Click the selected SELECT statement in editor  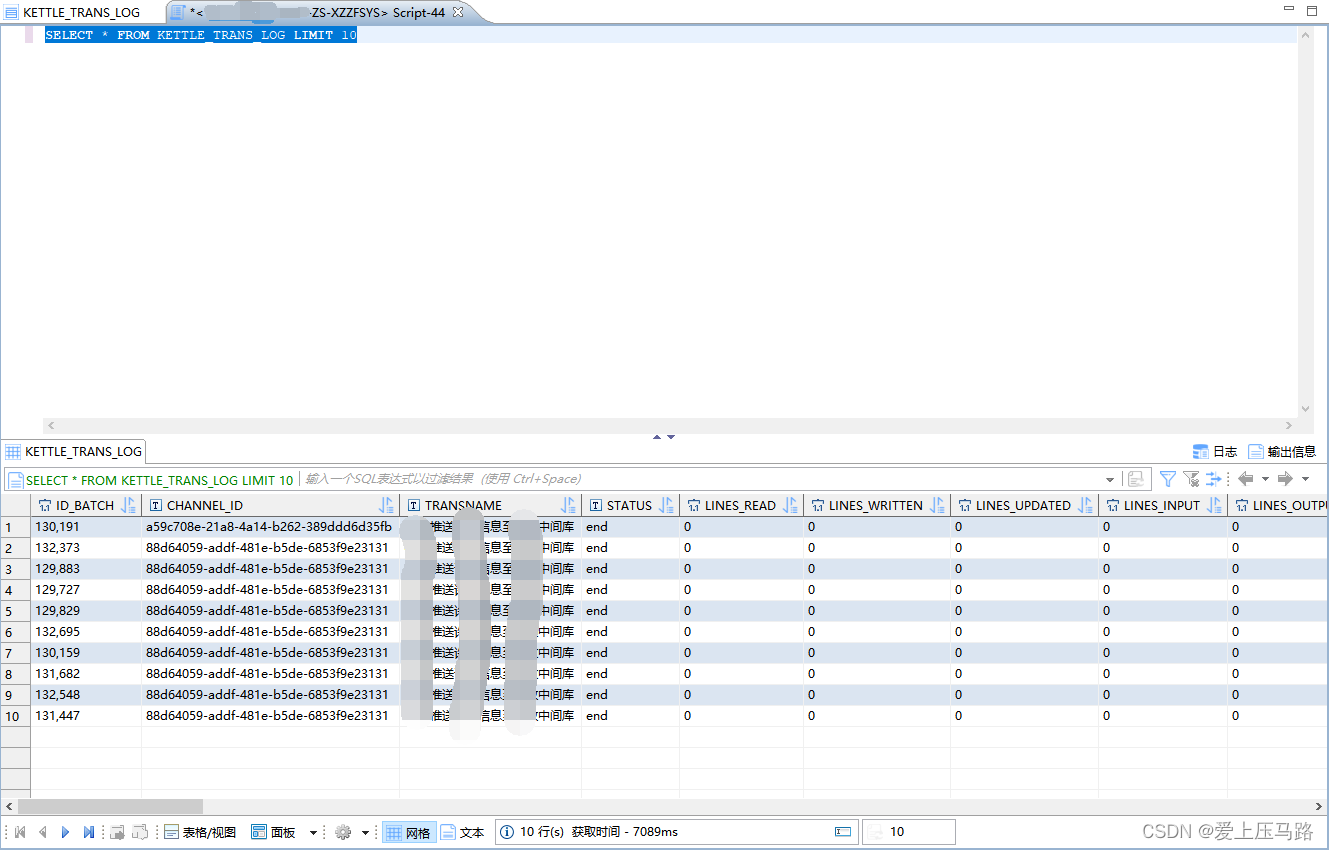click(x=201, y=35)
